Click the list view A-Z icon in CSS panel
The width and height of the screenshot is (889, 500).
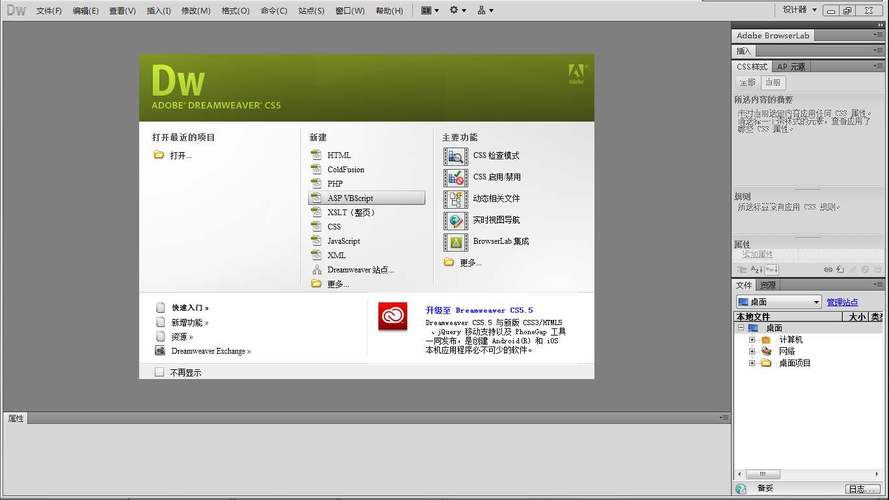(x=756, y=269)
